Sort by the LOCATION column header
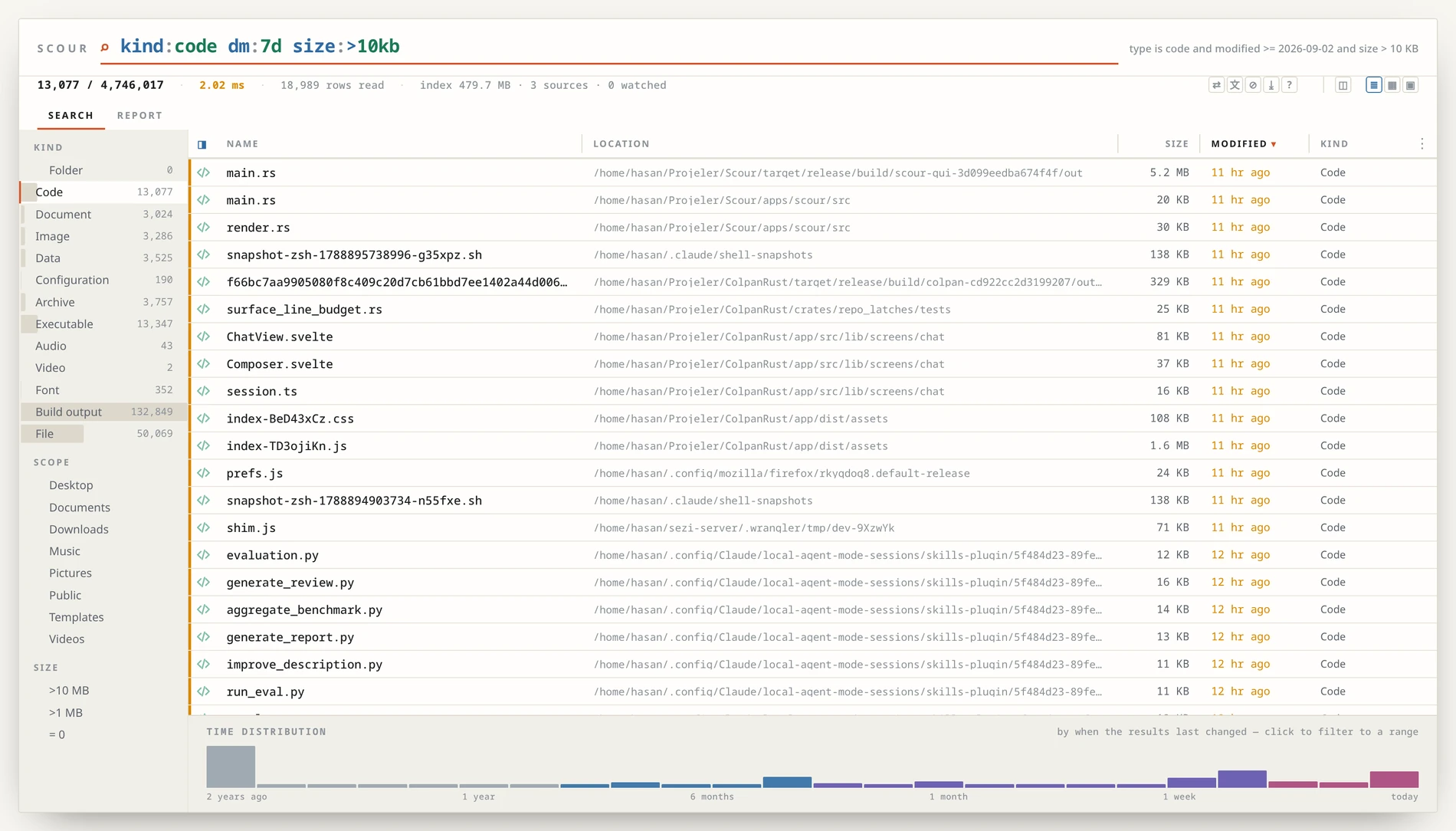The width and height of the screenshot is (1456, 831). (x=621, y=143)
